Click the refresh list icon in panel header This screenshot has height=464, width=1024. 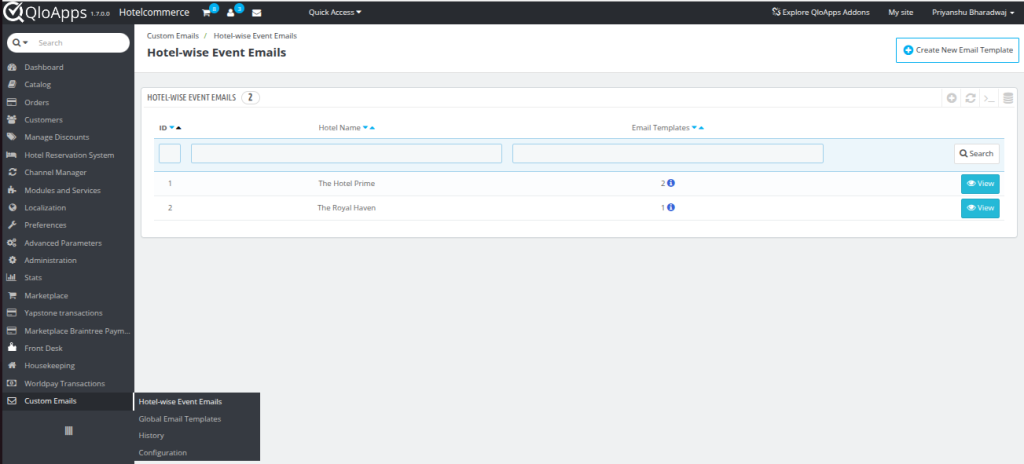[970, 98]
